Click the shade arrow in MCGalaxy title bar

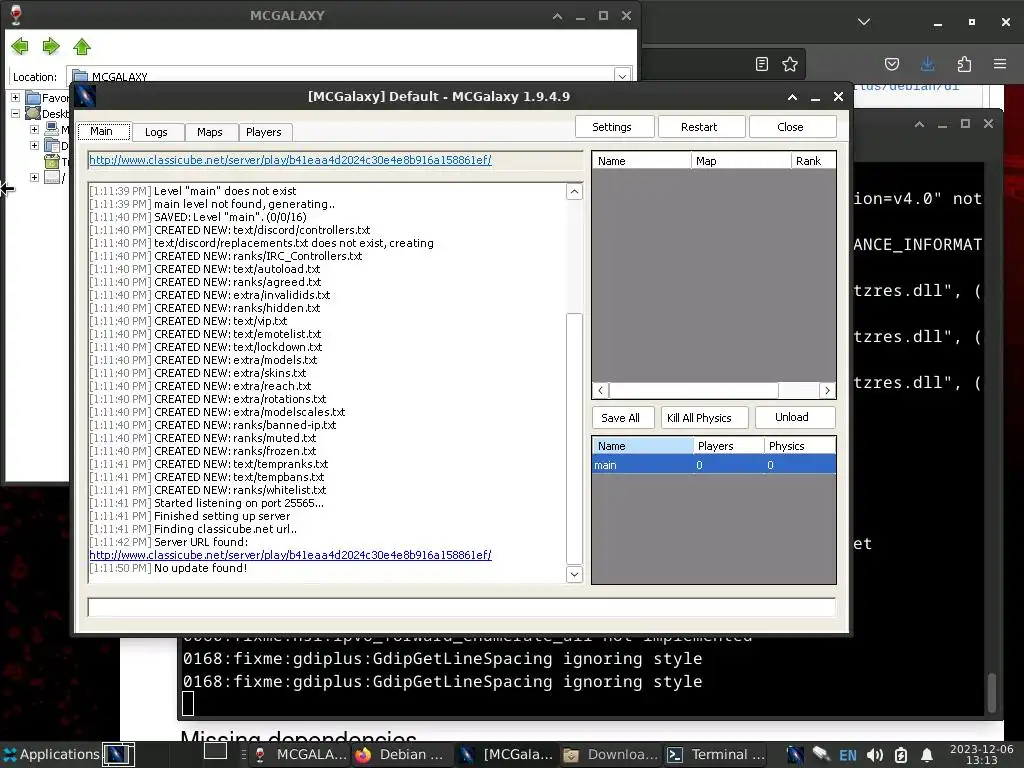[x=792, y=97]
